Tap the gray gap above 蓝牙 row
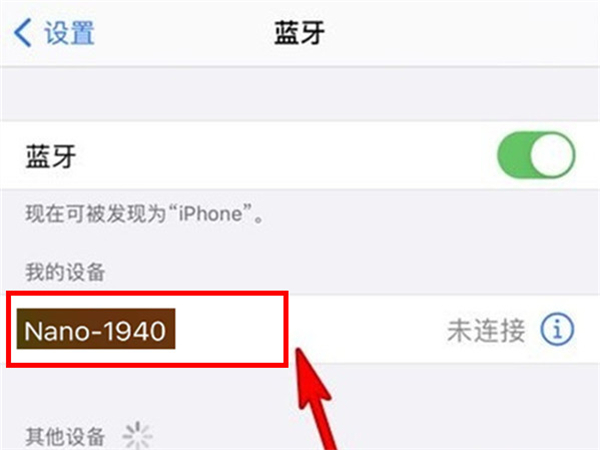This screenshot has width=600, height=450. click(x=300, y=94)
